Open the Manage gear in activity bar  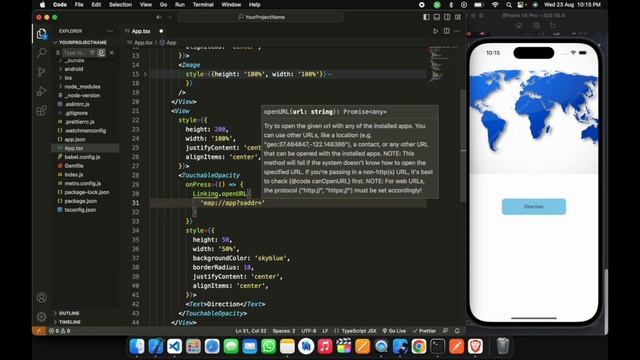41,316
